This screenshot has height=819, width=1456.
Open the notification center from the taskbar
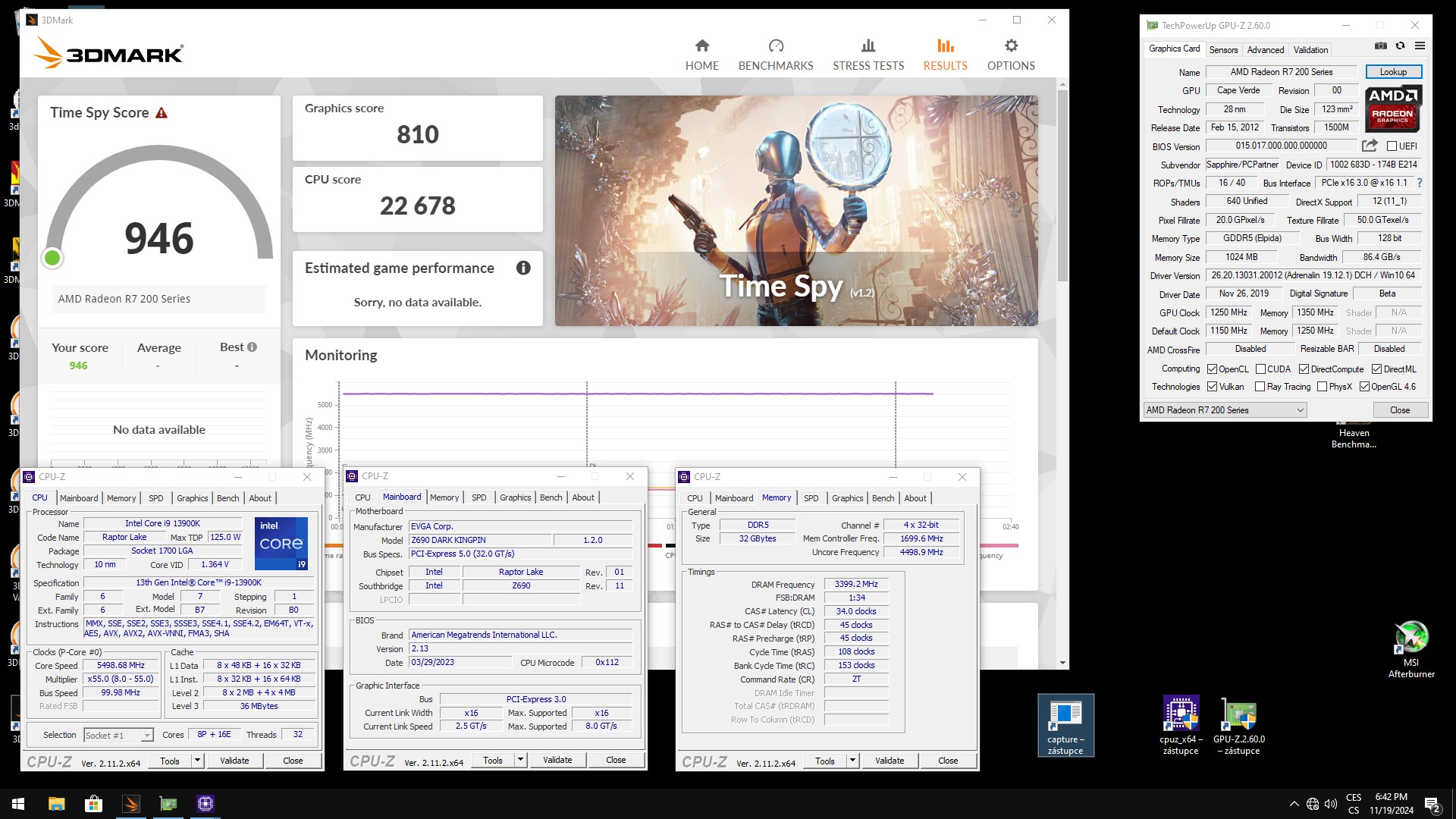1432,804
